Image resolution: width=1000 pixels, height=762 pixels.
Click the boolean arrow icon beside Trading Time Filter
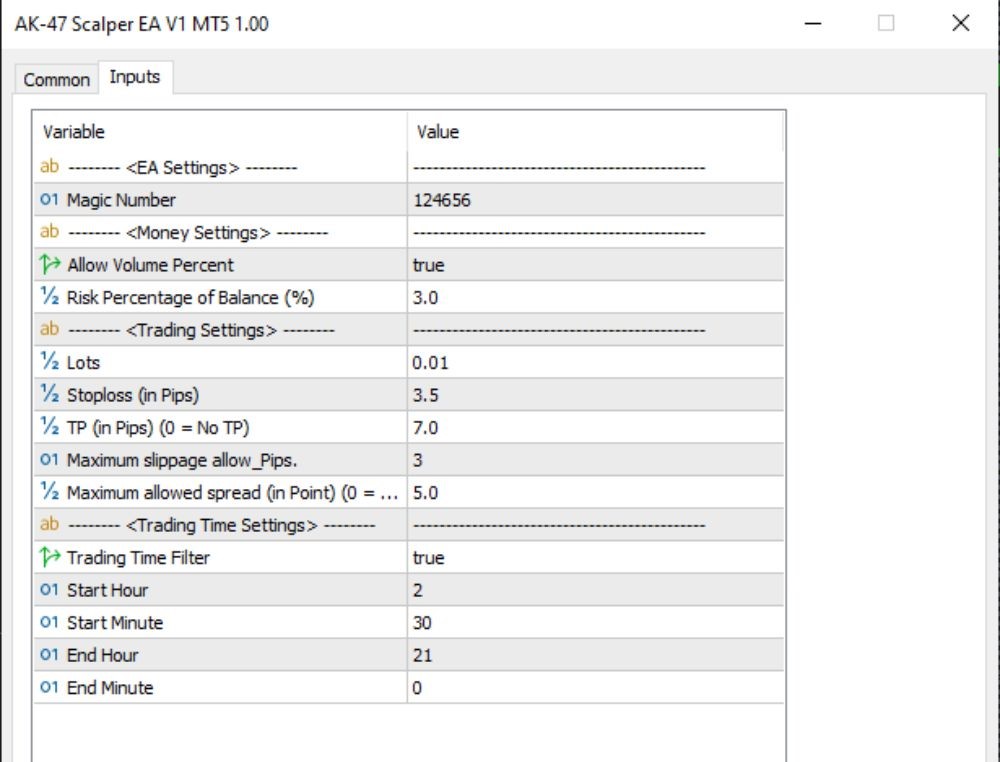pyautogui.click(x=50, y=557)
